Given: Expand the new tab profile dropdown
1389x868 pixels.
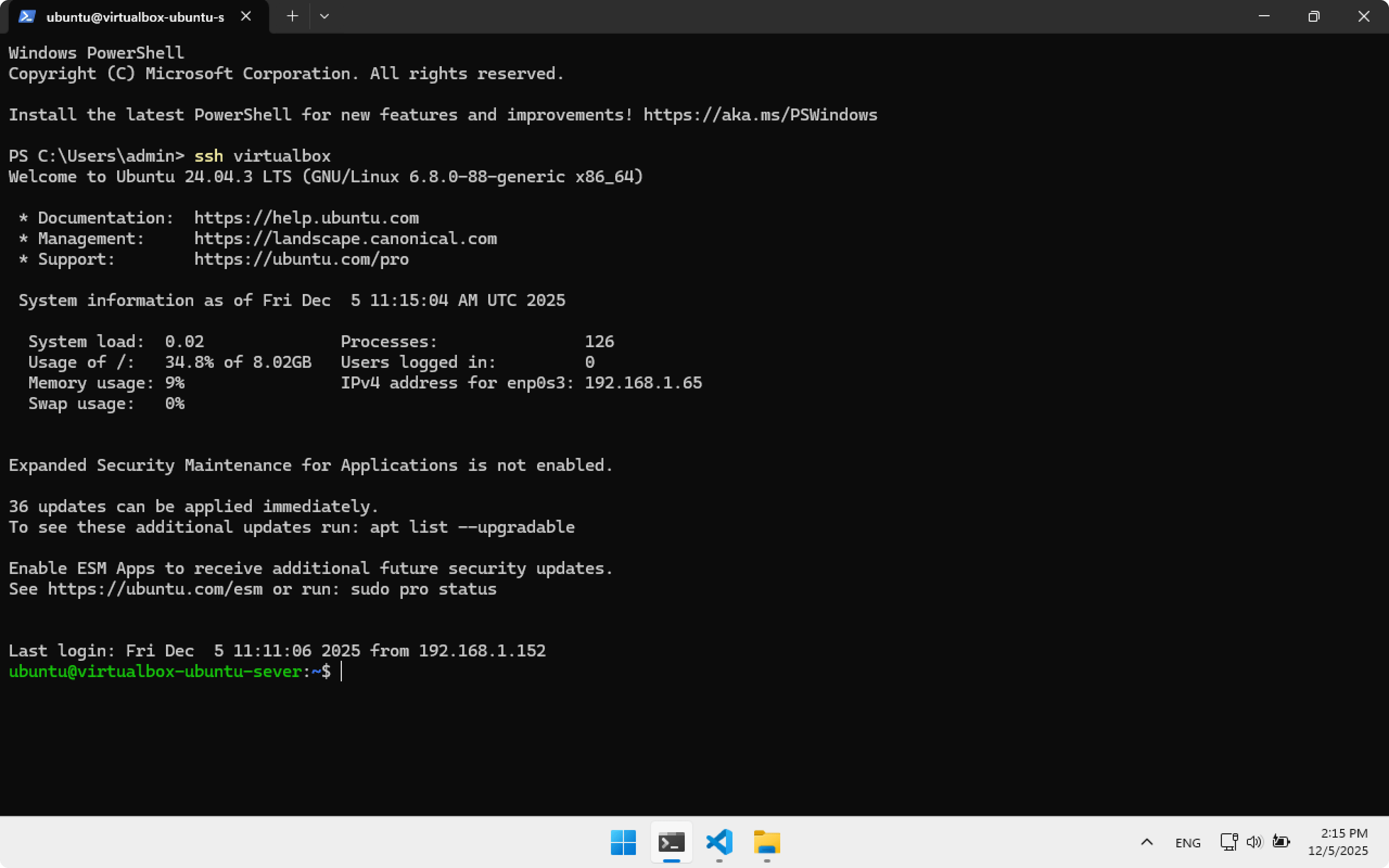Looking at the screenshot, I should [x=324, y=16].
